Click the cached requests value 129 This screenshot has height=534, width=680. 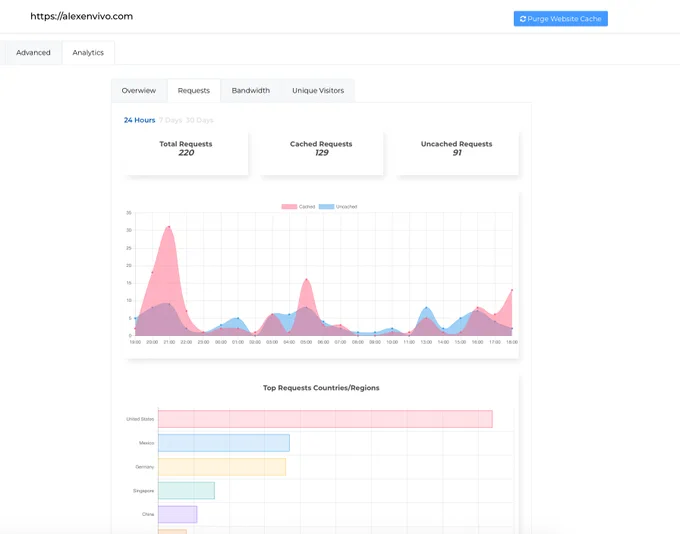(321, 153)
